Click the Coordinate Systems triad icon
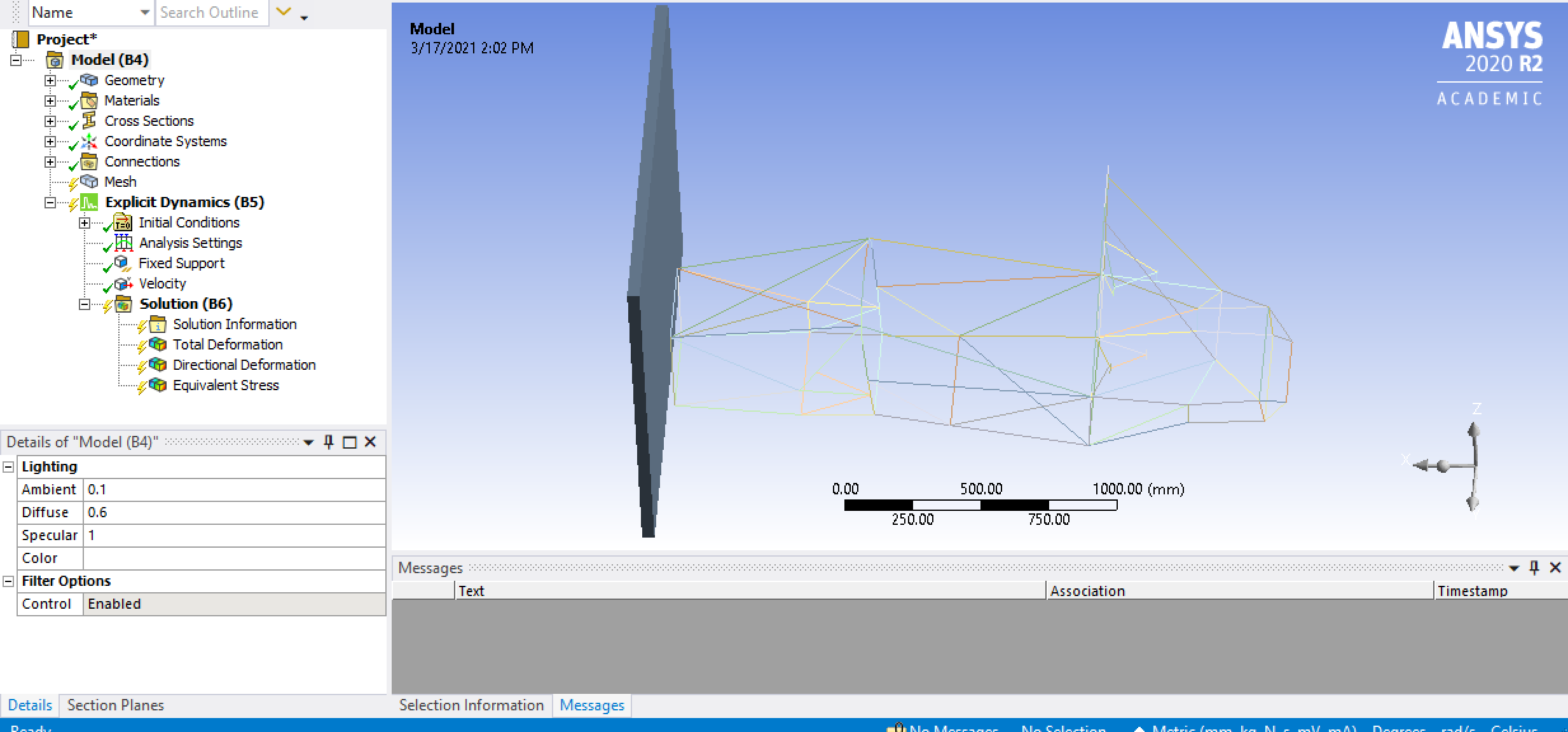 click(90, 141)
